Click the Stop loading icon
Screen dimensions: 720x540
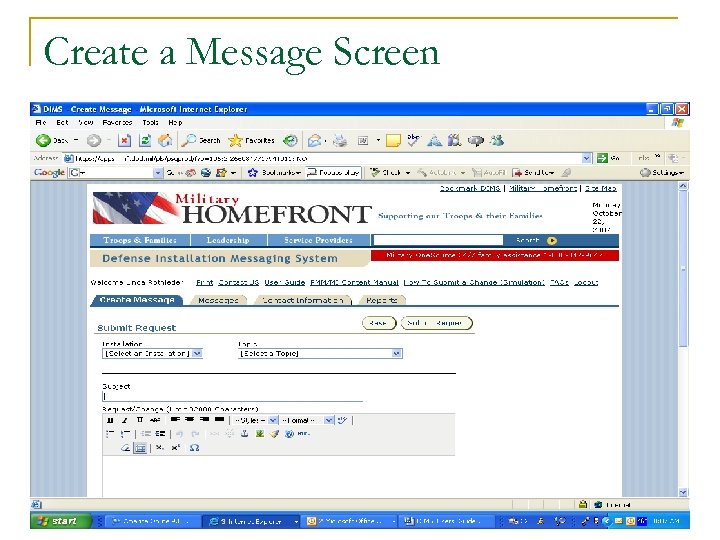click(124, 141)
